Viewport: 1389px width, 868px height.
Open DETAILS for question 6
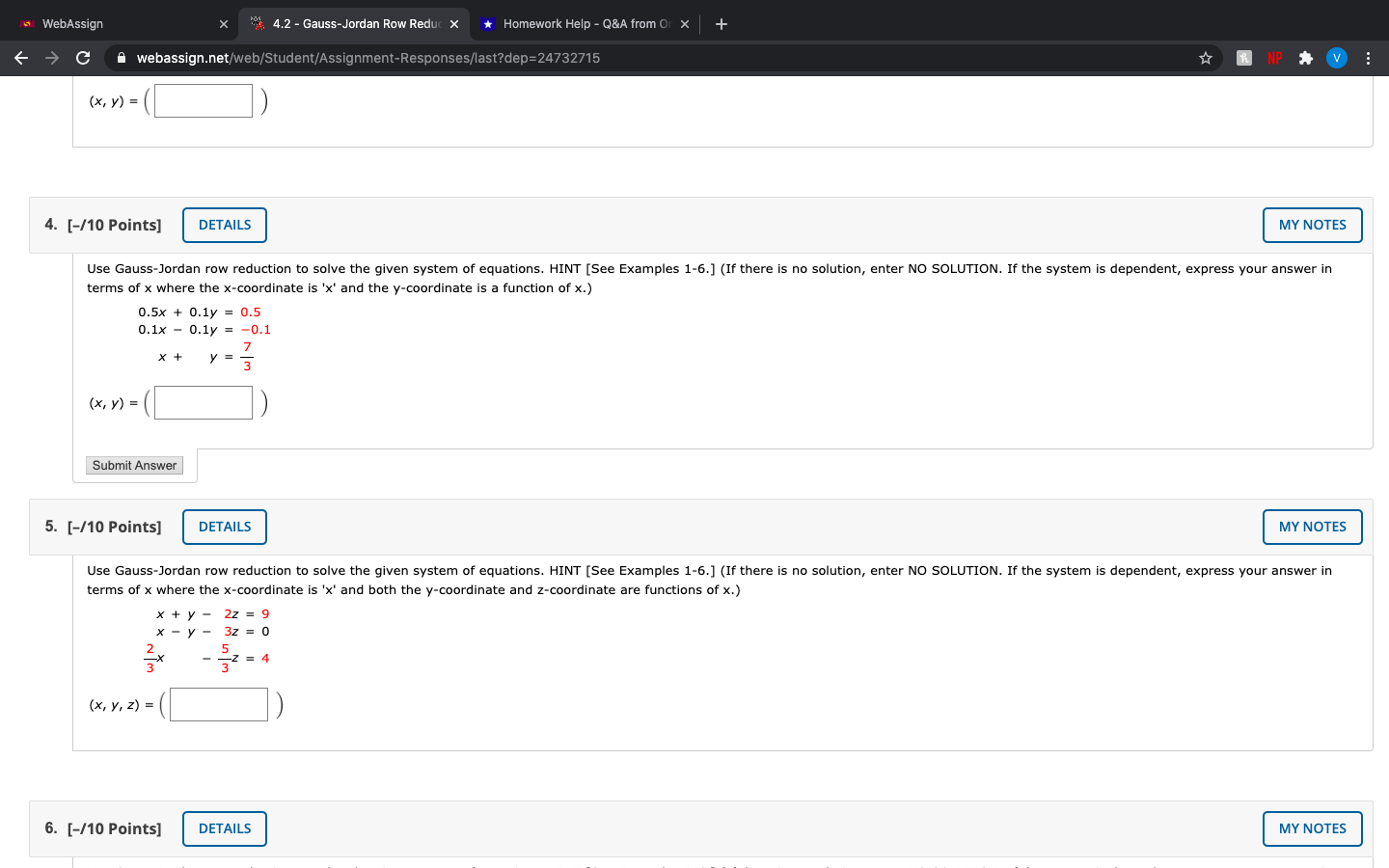pyautogui.click(x=225, y=828)
